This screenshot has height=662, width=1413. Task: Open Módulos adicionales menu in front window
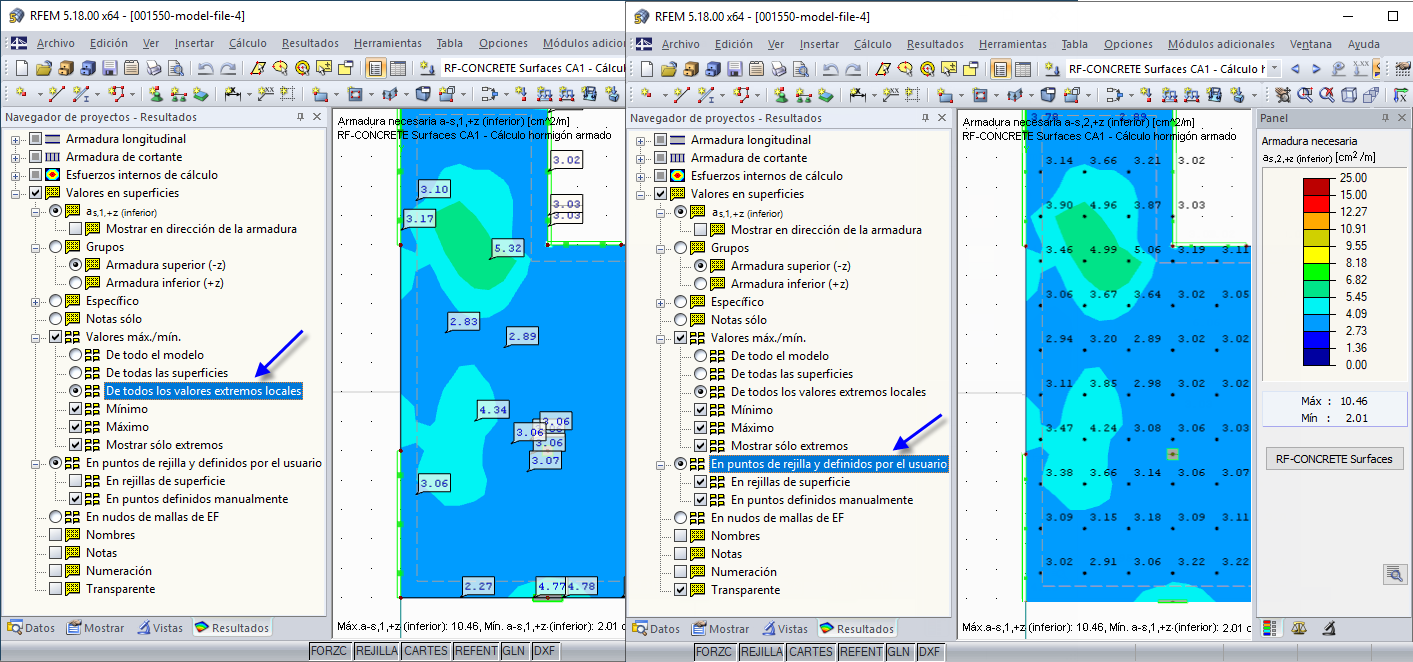[1221, 44]
